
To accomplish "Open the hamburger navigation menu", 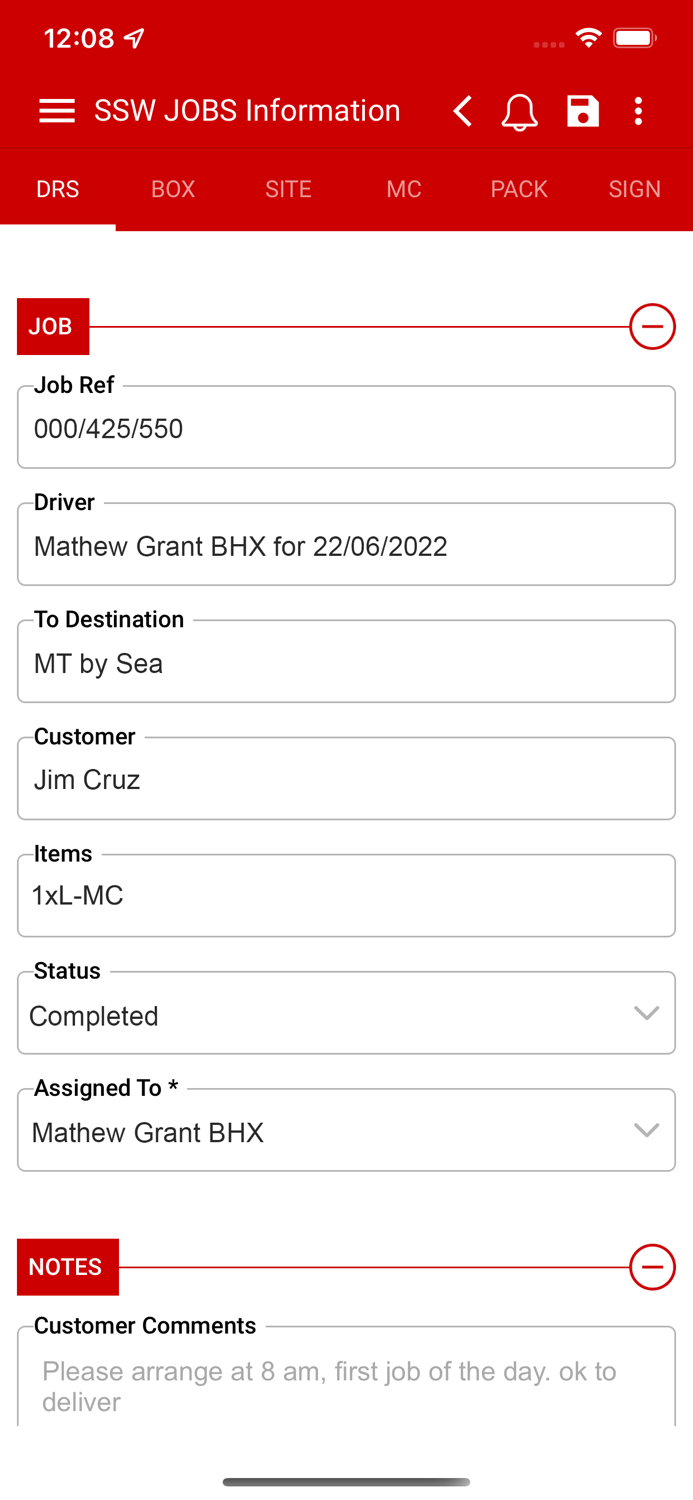I will click(x=57, y=111).
